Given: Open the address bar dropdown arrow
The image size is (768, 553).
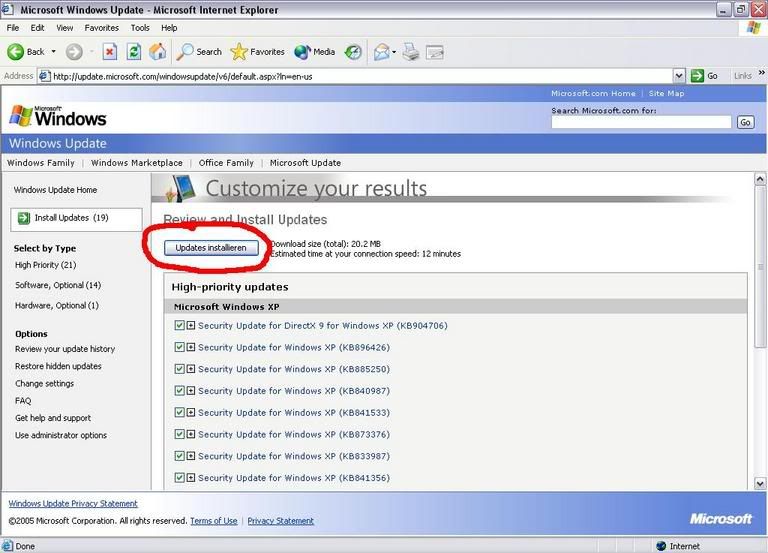Looking at the screenshot, I should pos(679,76).
